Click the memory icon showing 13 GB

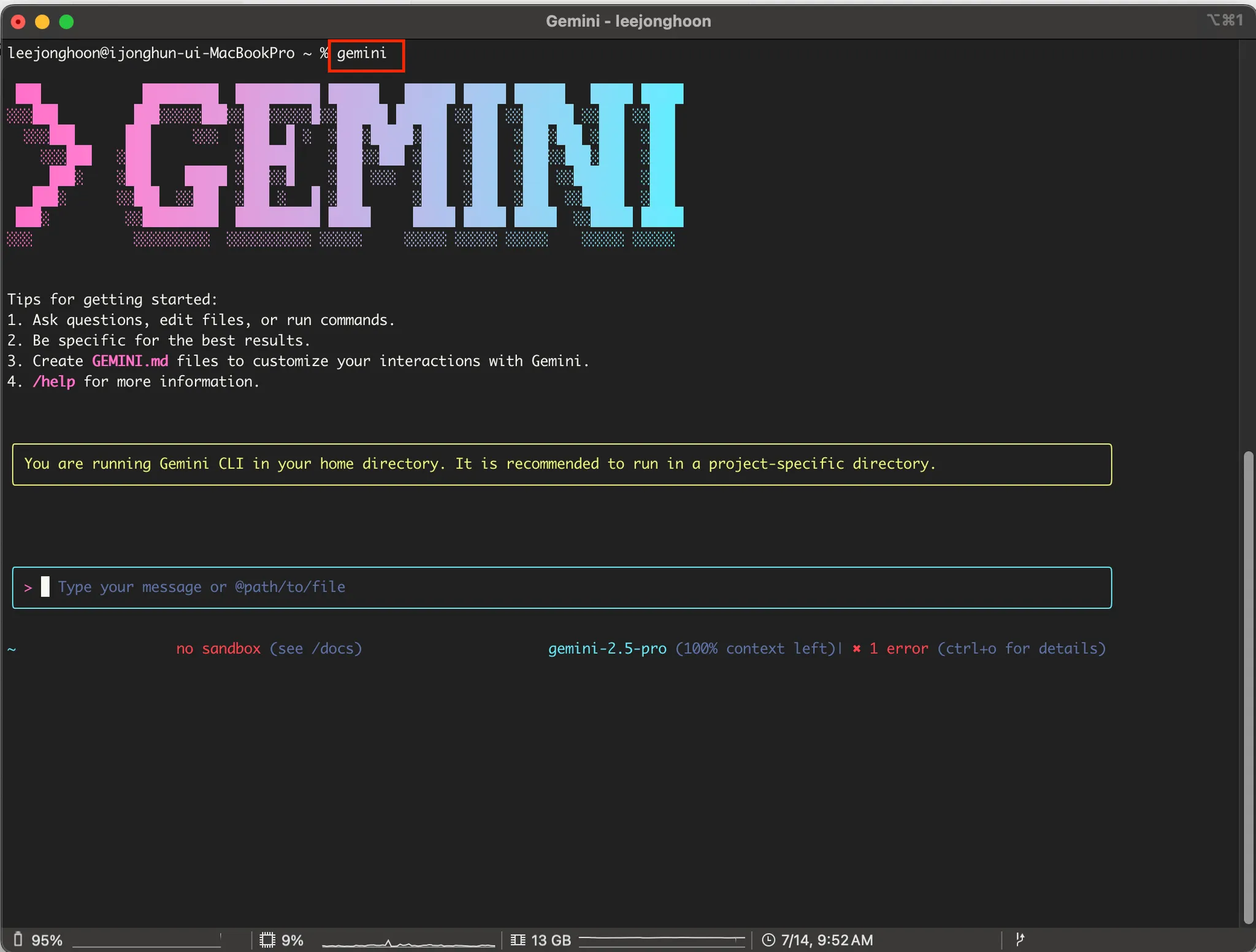518,940
